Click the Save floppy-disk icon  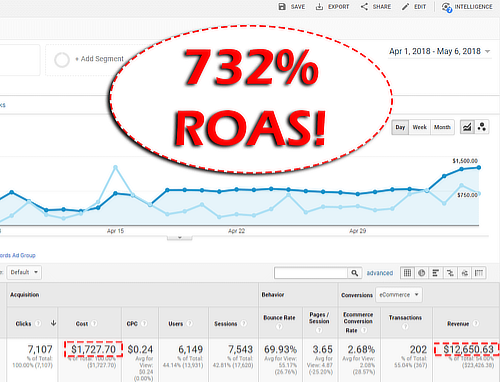point(282,7)
